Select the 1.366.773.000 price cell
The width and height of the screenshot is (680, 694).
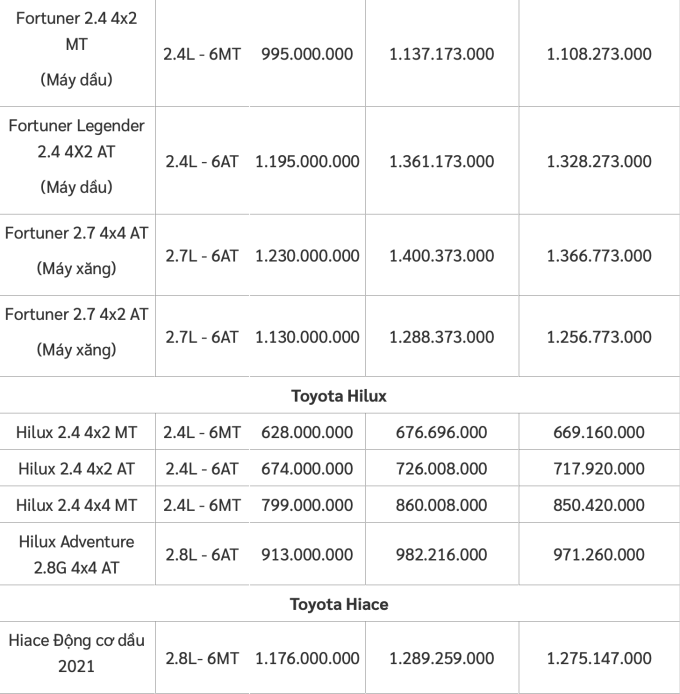(x=599, y=256)
